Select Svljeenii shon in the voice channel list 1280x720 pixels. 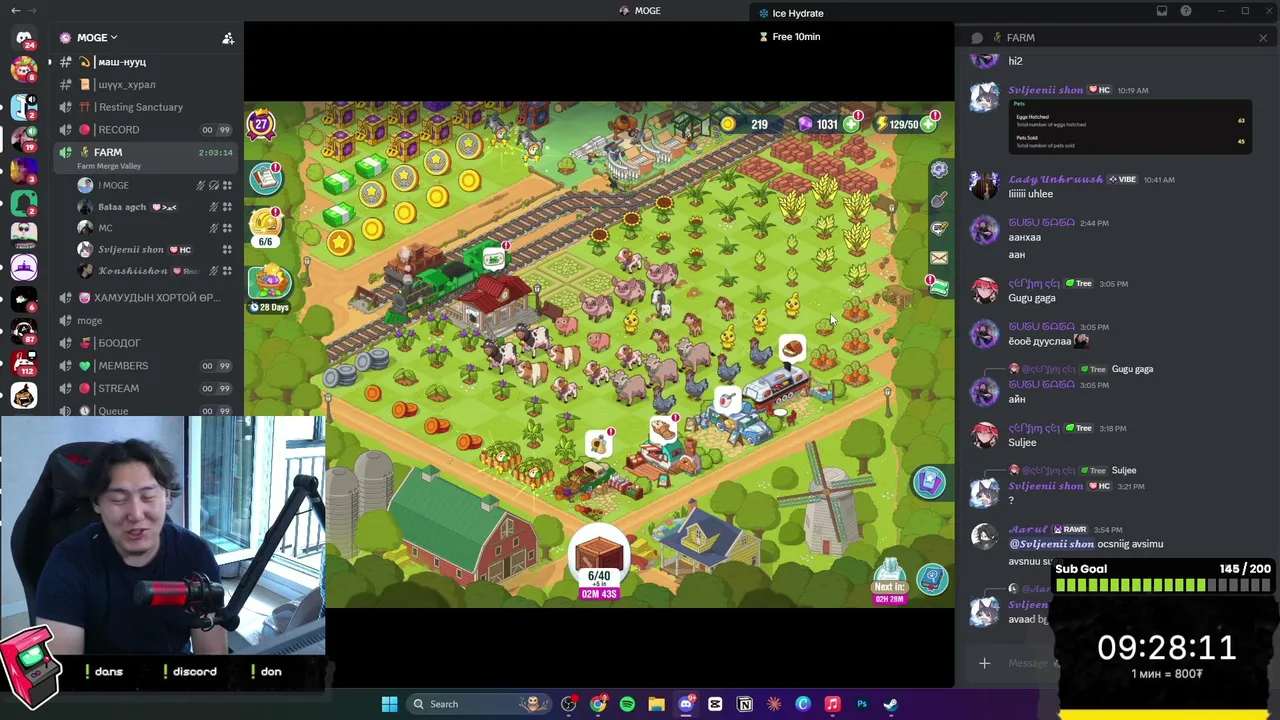tap(155, 249)
